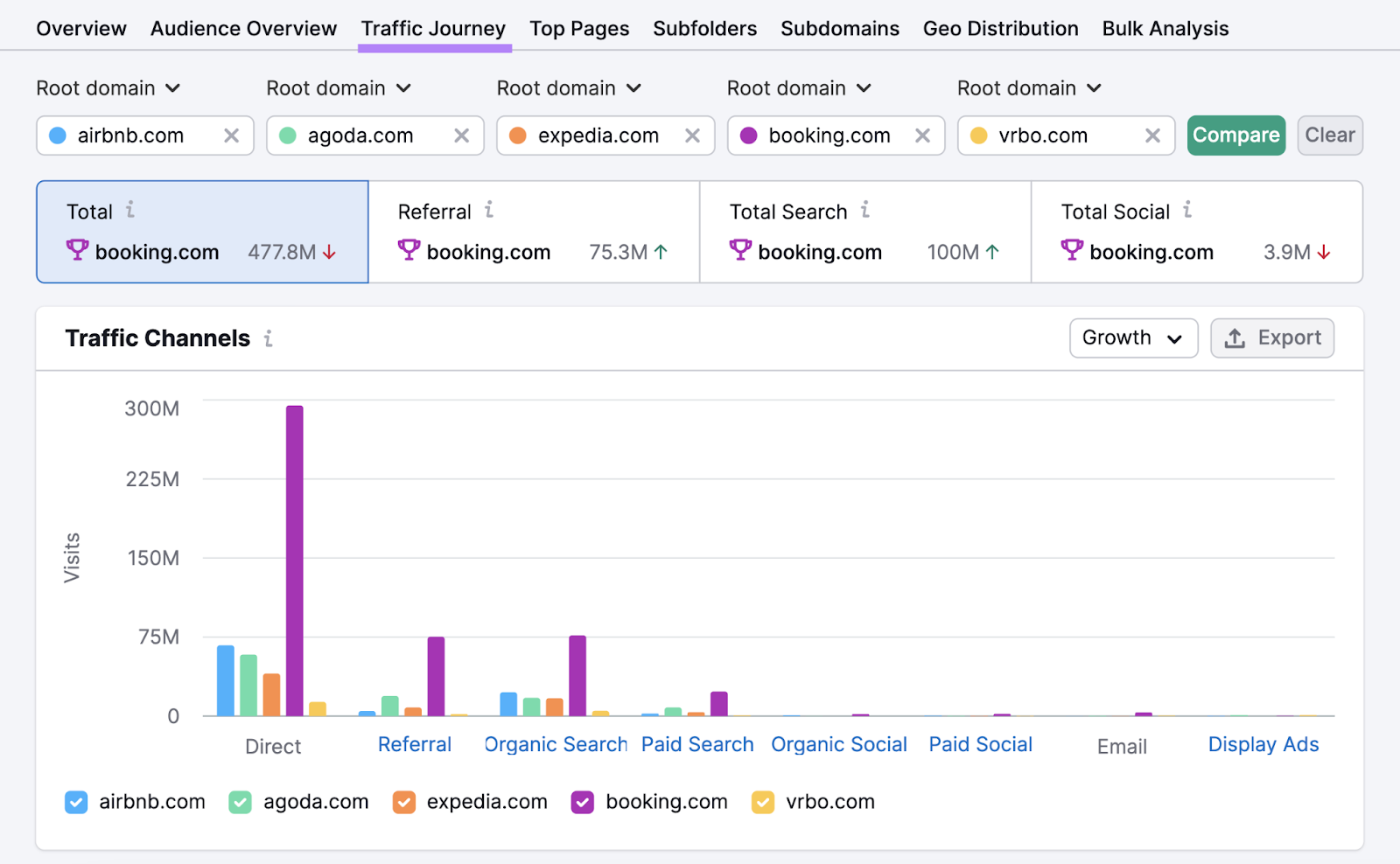
Task: Click the trophy icon in the Total Social card
Action: click(1071, 252)
